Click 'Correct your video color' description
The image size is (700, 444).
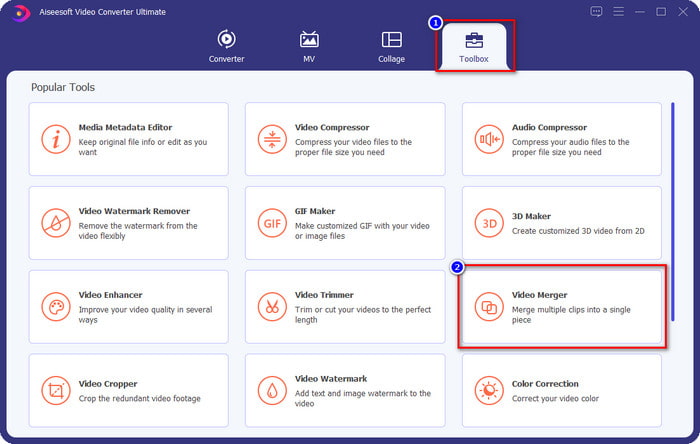(555, 398)
